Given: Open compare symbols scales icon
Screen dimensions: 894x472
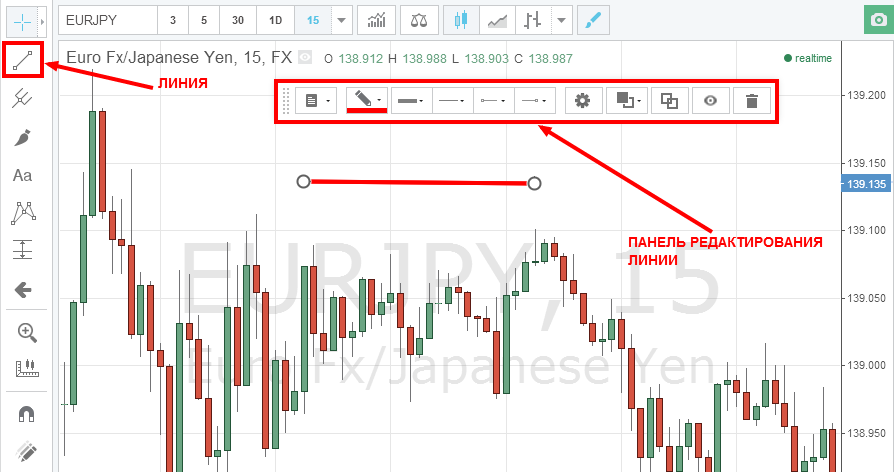Looking at the screenshot, I should click(419, 21).
